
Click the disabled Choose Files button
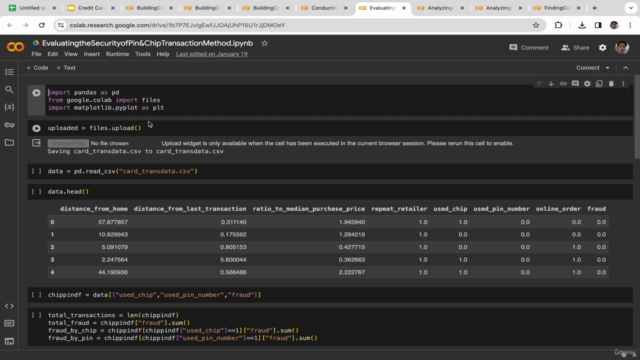tap(68, 143)
